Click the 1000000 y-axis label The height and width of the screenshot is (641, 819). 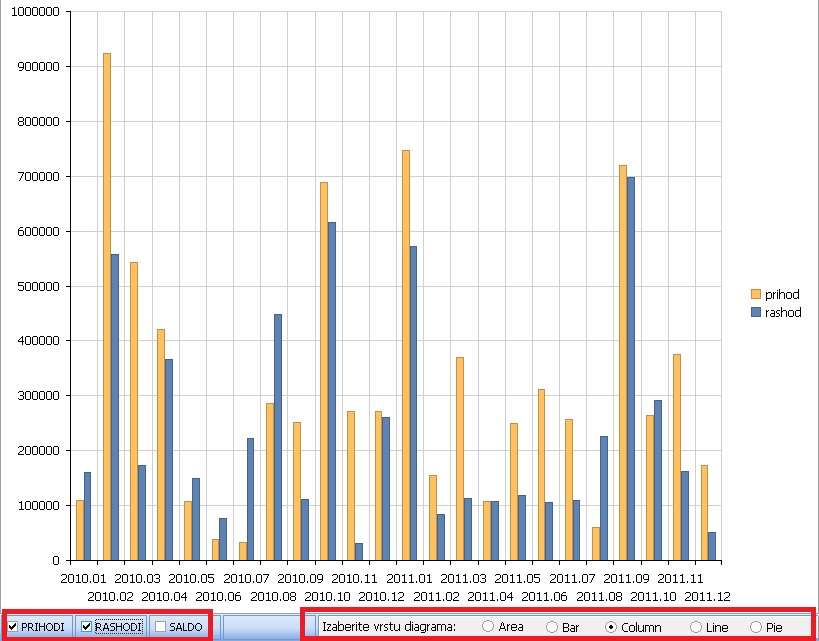(35, 12)
